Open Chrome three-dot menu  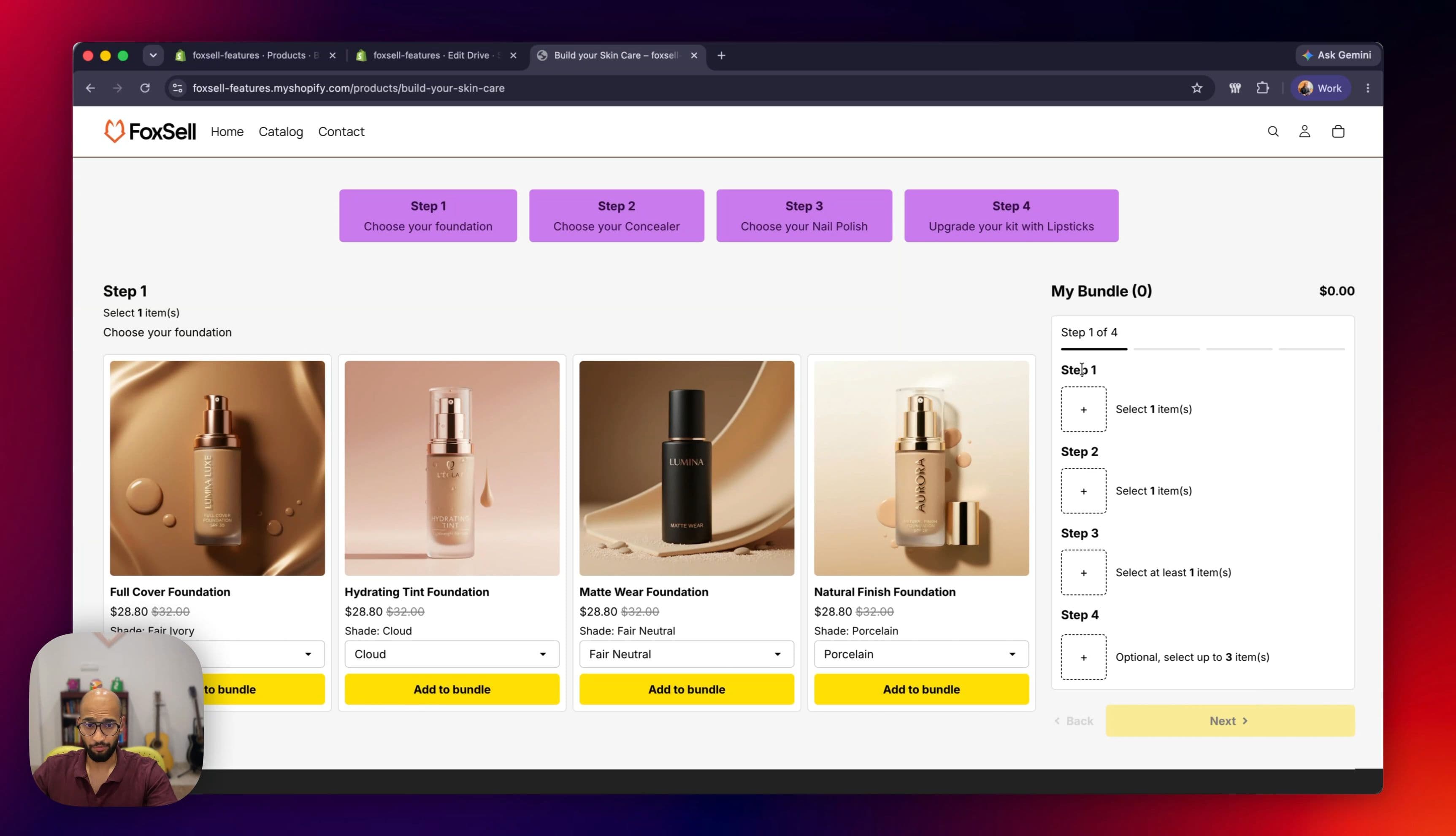(x=1367, y=88)
